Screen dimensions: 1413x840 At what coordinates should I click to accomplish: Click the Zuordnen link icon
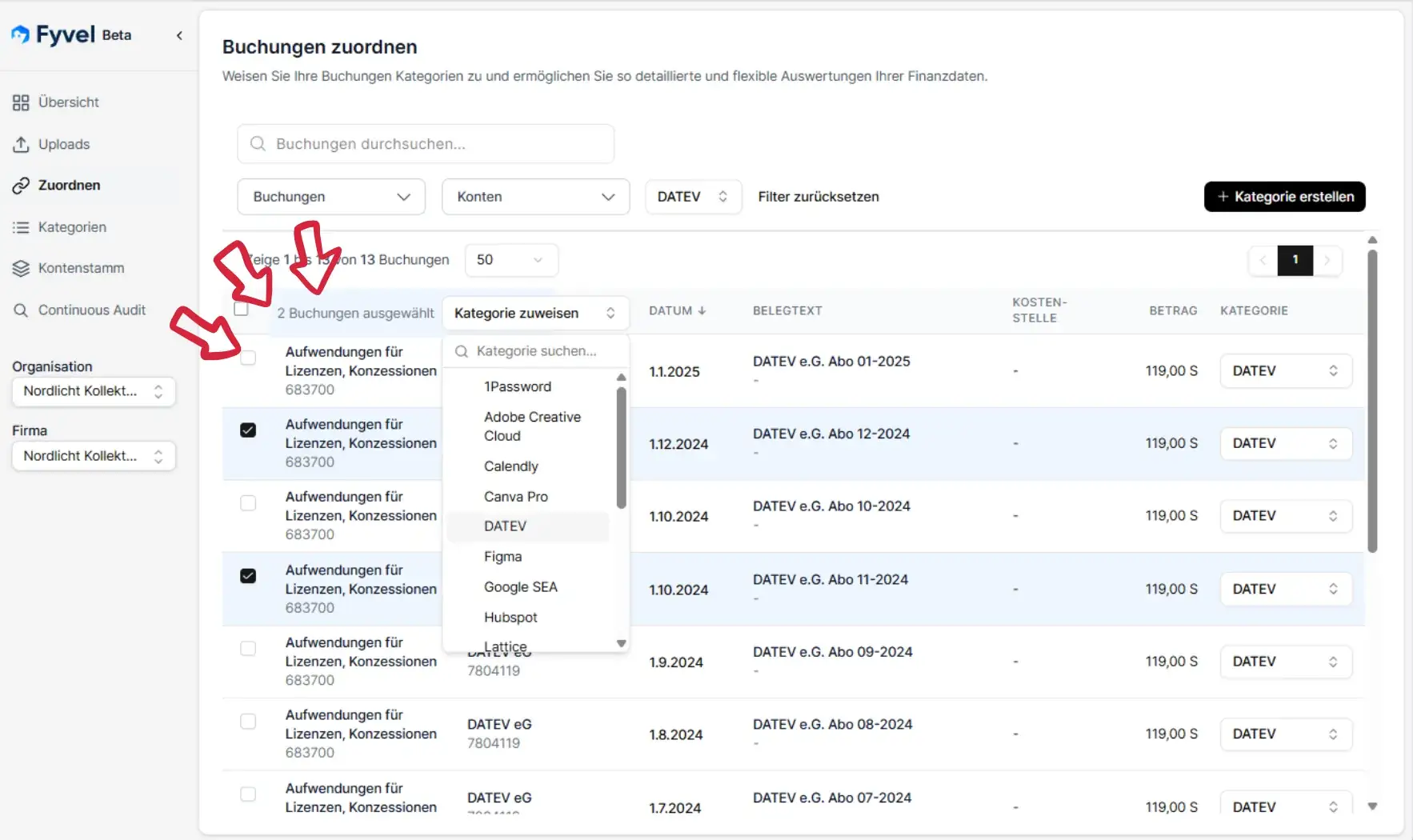(21, 186)
